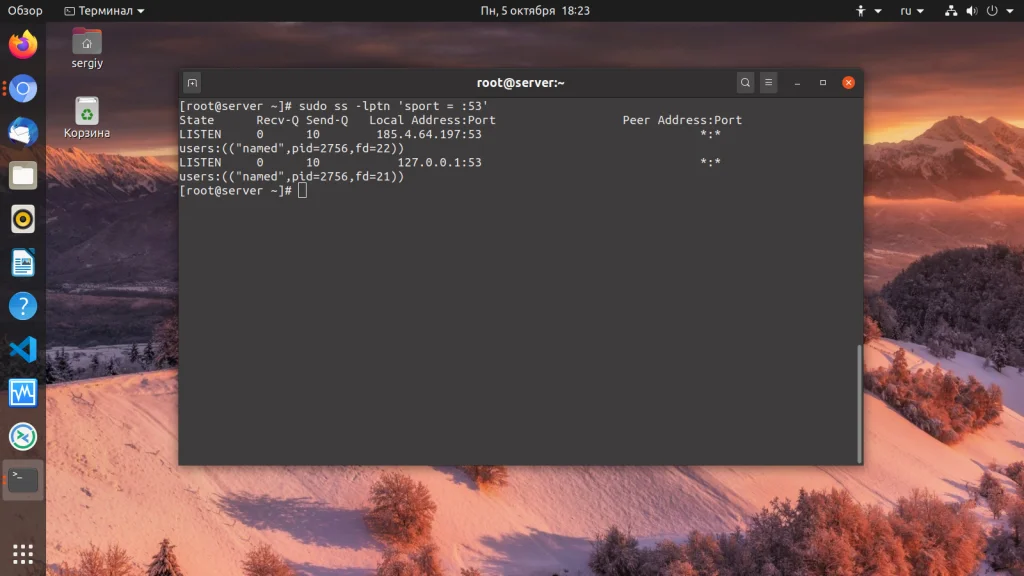Open the Корзина trash icon on desktop
The width and height of the screenshot is (1024, 576).
[x=87, y=118]
